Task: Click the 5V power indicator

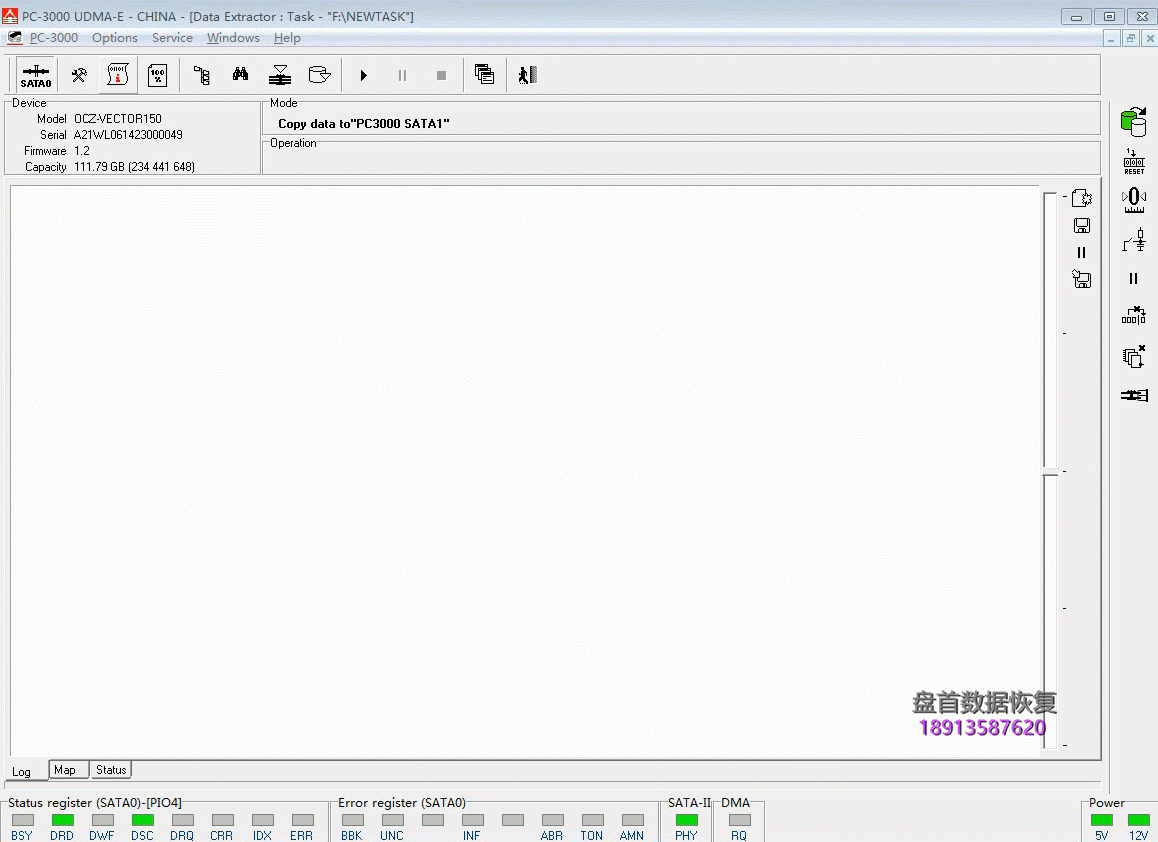Action: tap(1102, 820)
